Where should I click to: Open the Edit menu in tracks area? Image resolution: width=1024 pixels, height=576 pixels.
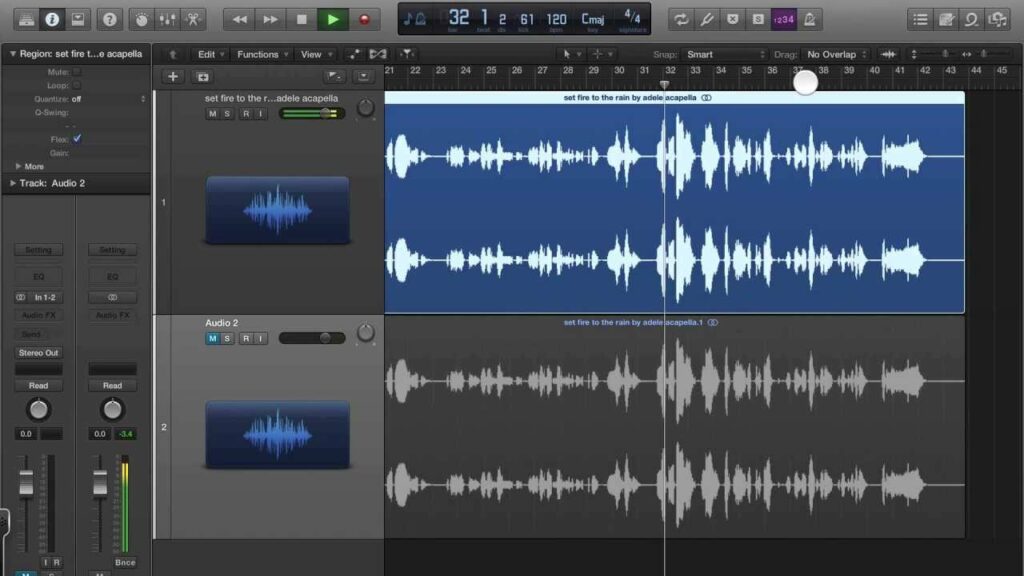click(211, 54)
